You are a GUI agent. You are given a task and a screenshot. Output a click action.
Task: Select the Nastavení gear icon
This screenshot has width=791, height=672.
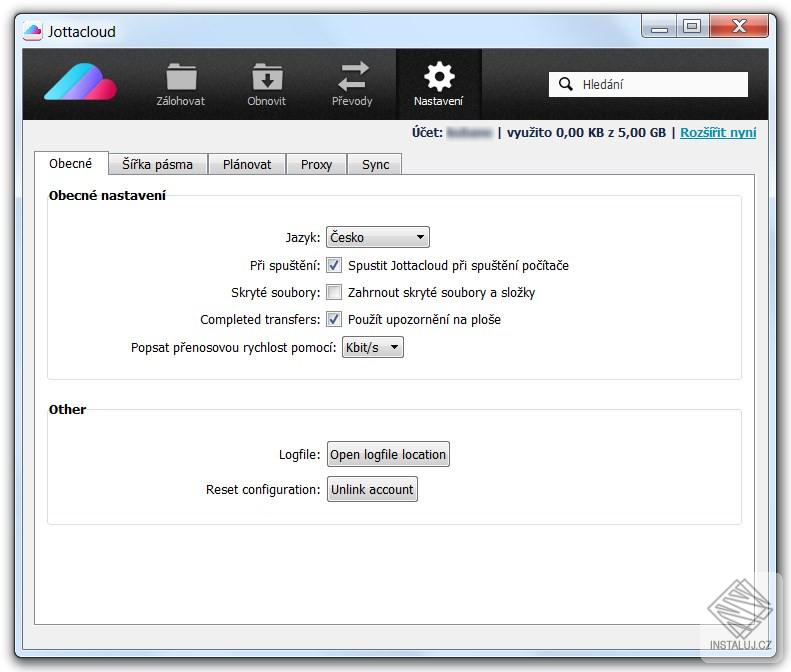click(x=439, y=76)
